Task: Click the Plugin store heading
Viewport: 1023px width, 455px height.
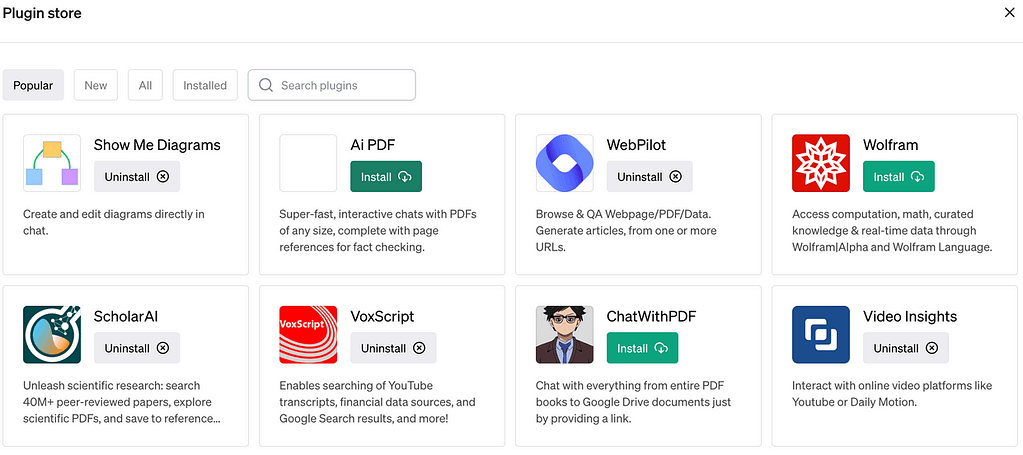Action: point(42,13)
